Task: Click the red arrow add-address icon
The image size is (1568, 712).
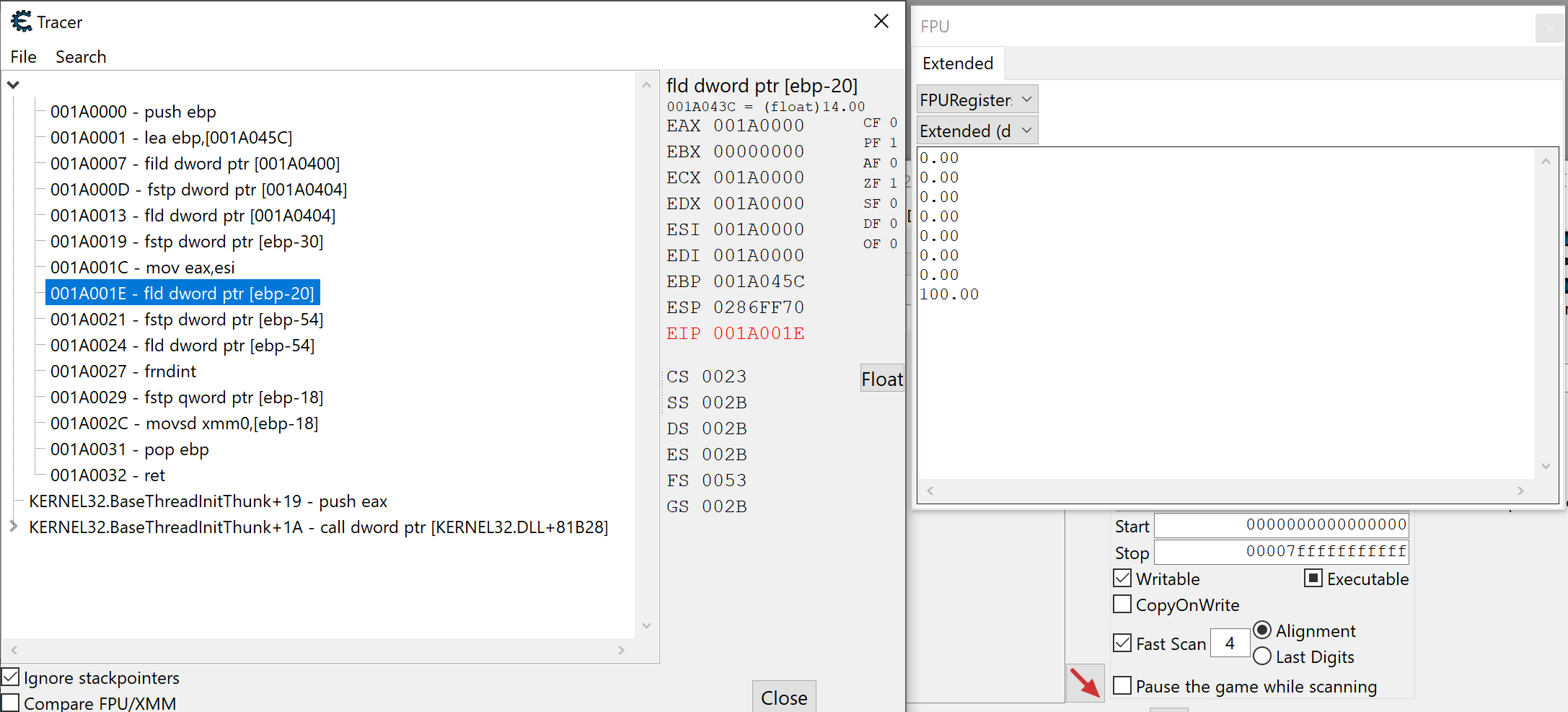Action: (x=1085, y=682)
